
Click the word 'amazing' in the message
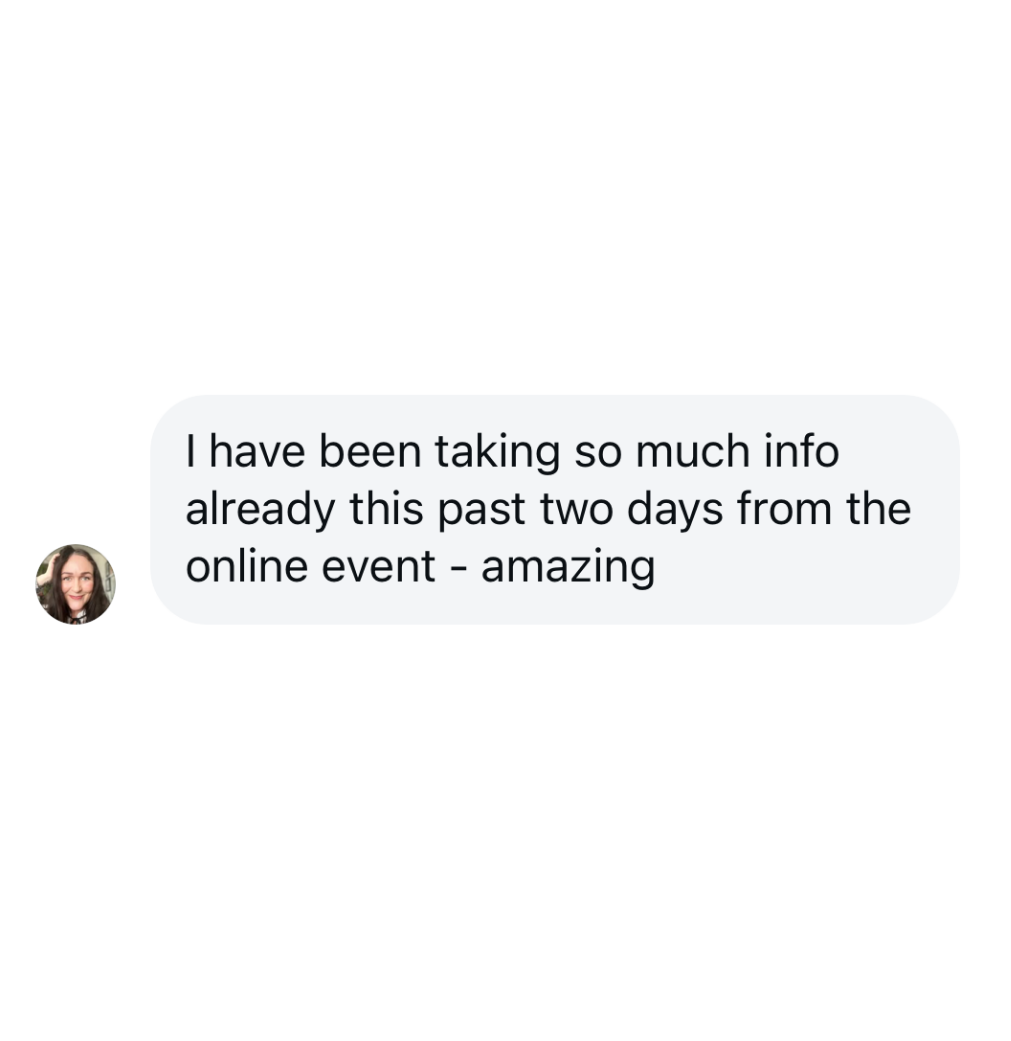[568, 568]
